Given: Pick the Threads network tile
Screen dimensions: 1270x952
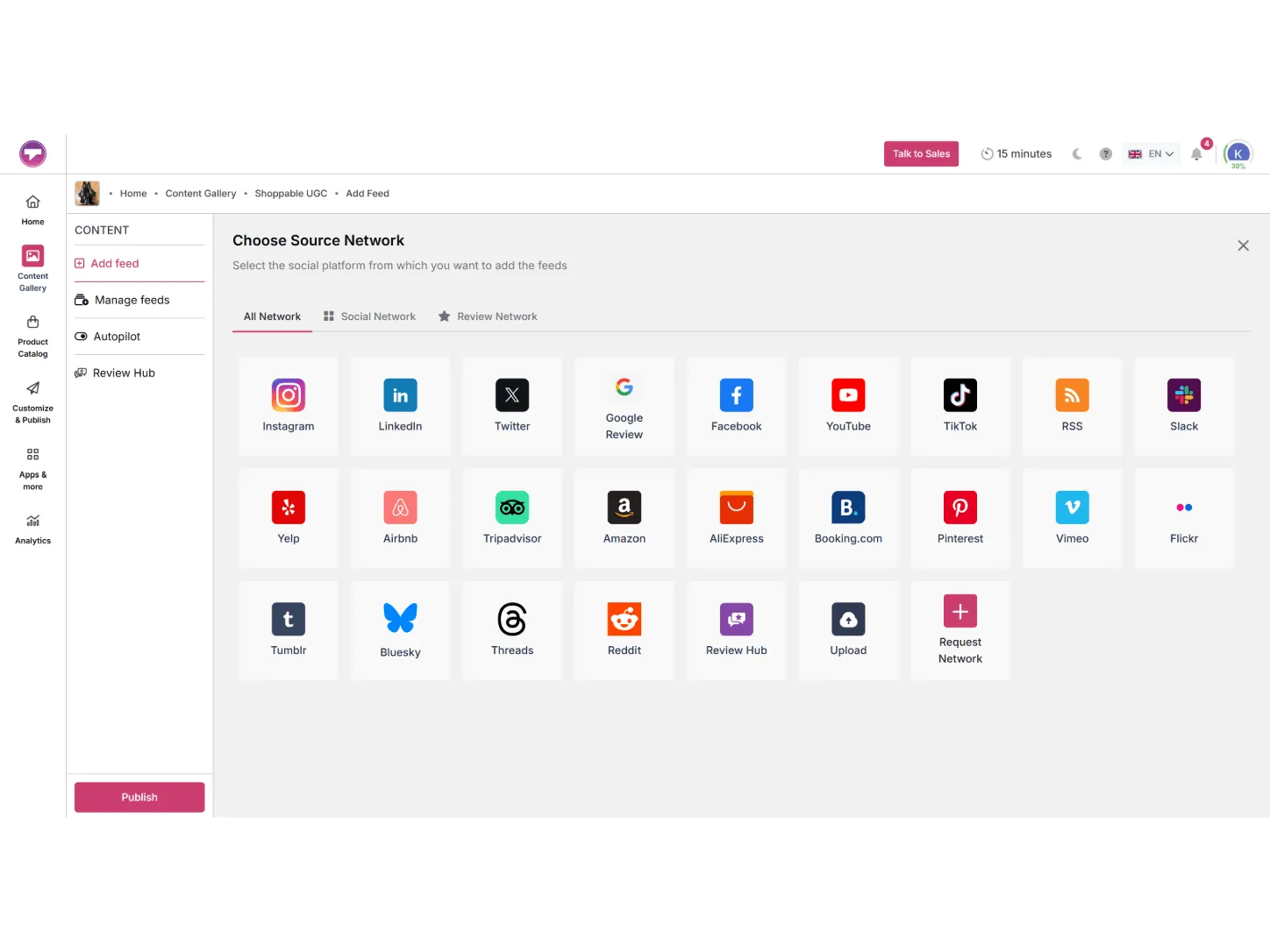Looking at the screenshot, I should pos(512,631).
